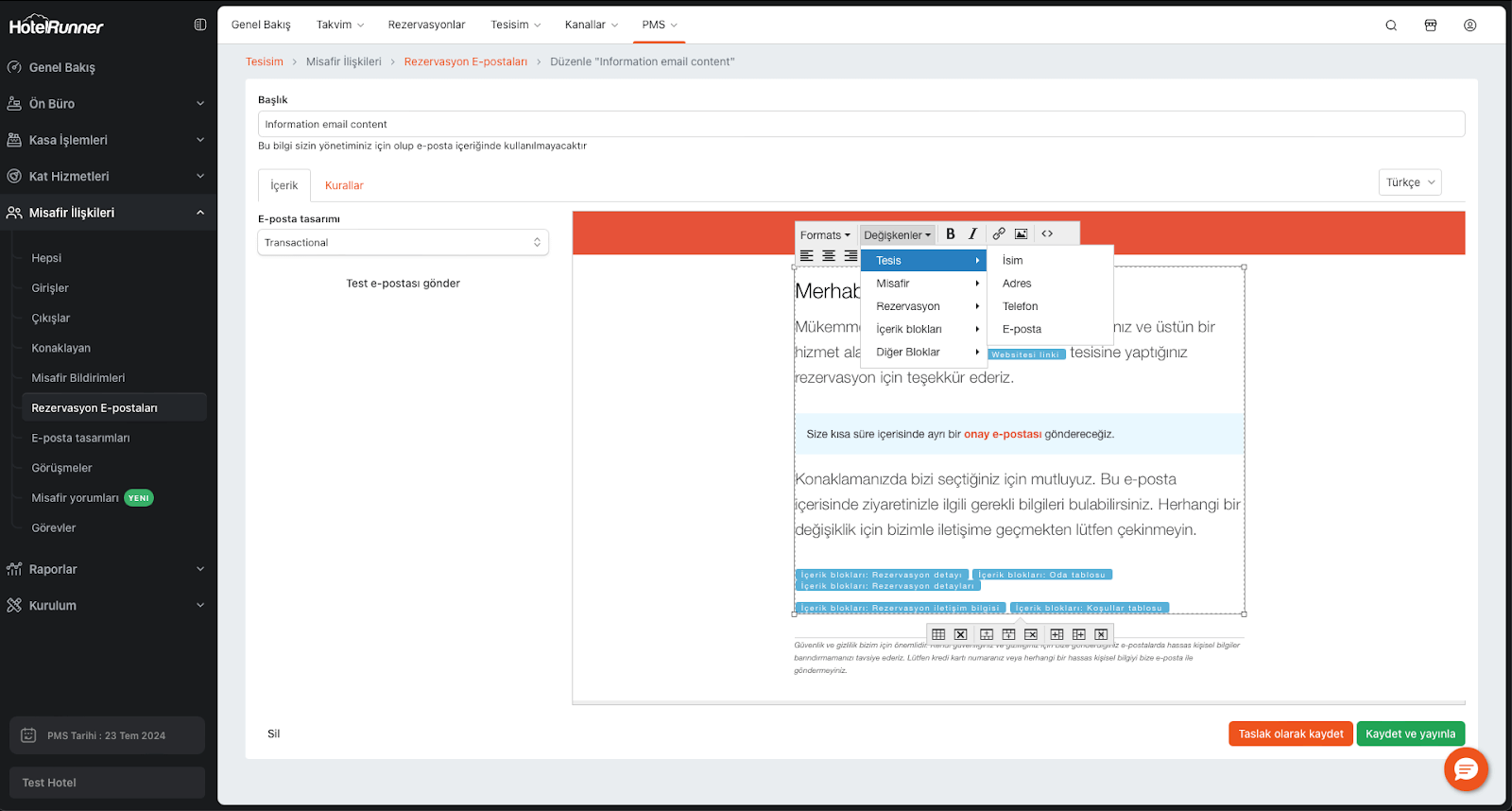The image size is (1512, 811).
Task: Toggle bold formatting in editor toolbar
Action: (951, 234)
